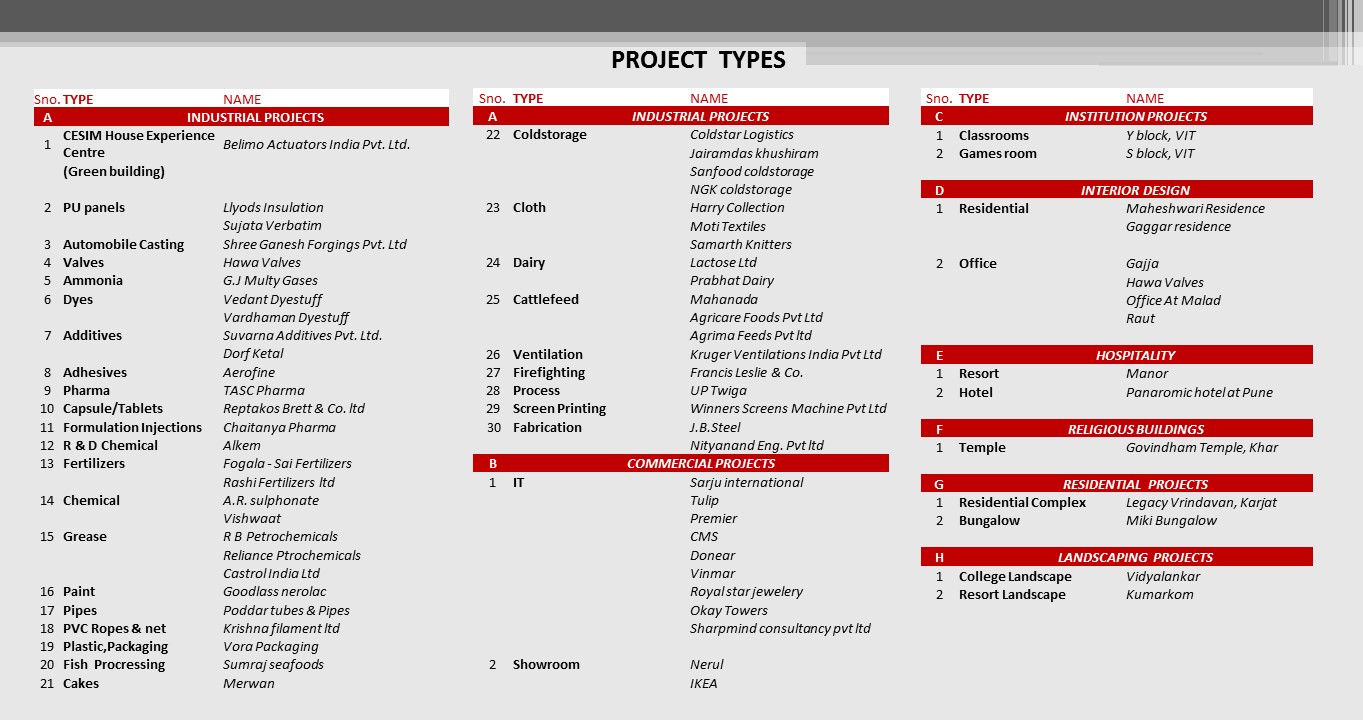1363x720 pixels.
Task: Click 'Goodlass nerolac' name
Action: coord(275,592)
